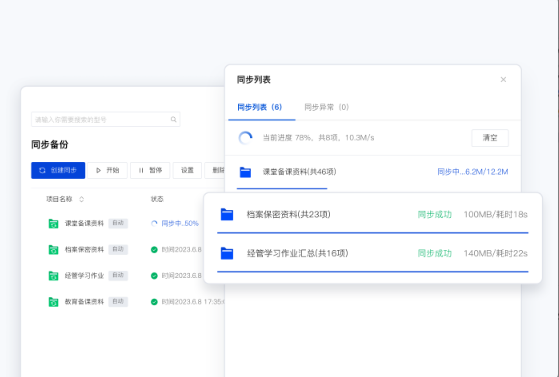
Task: Click the 同步备份 page heading
Action: coord(50,144)
